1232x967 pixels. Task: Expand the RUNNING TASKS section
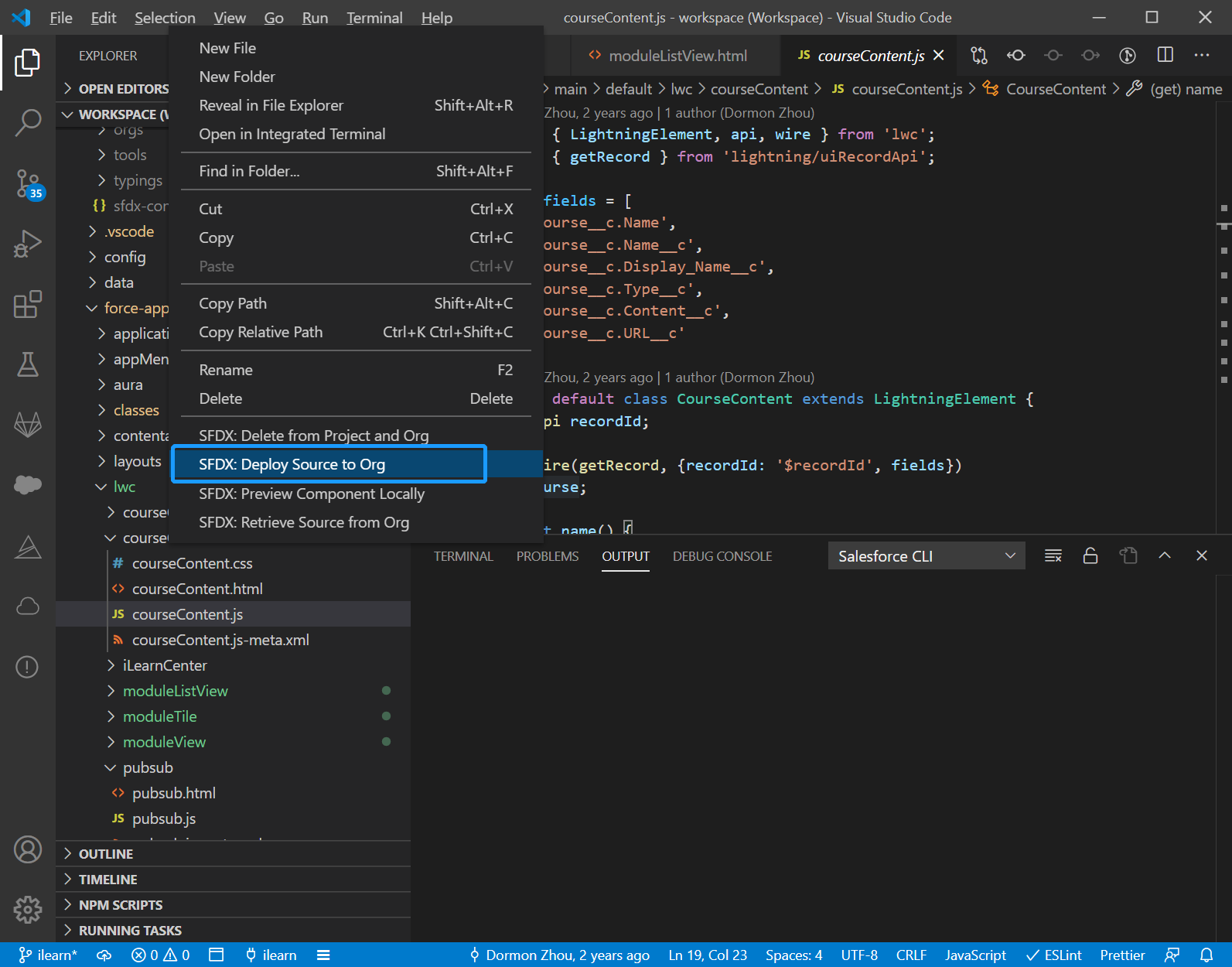tap(234, 930)
